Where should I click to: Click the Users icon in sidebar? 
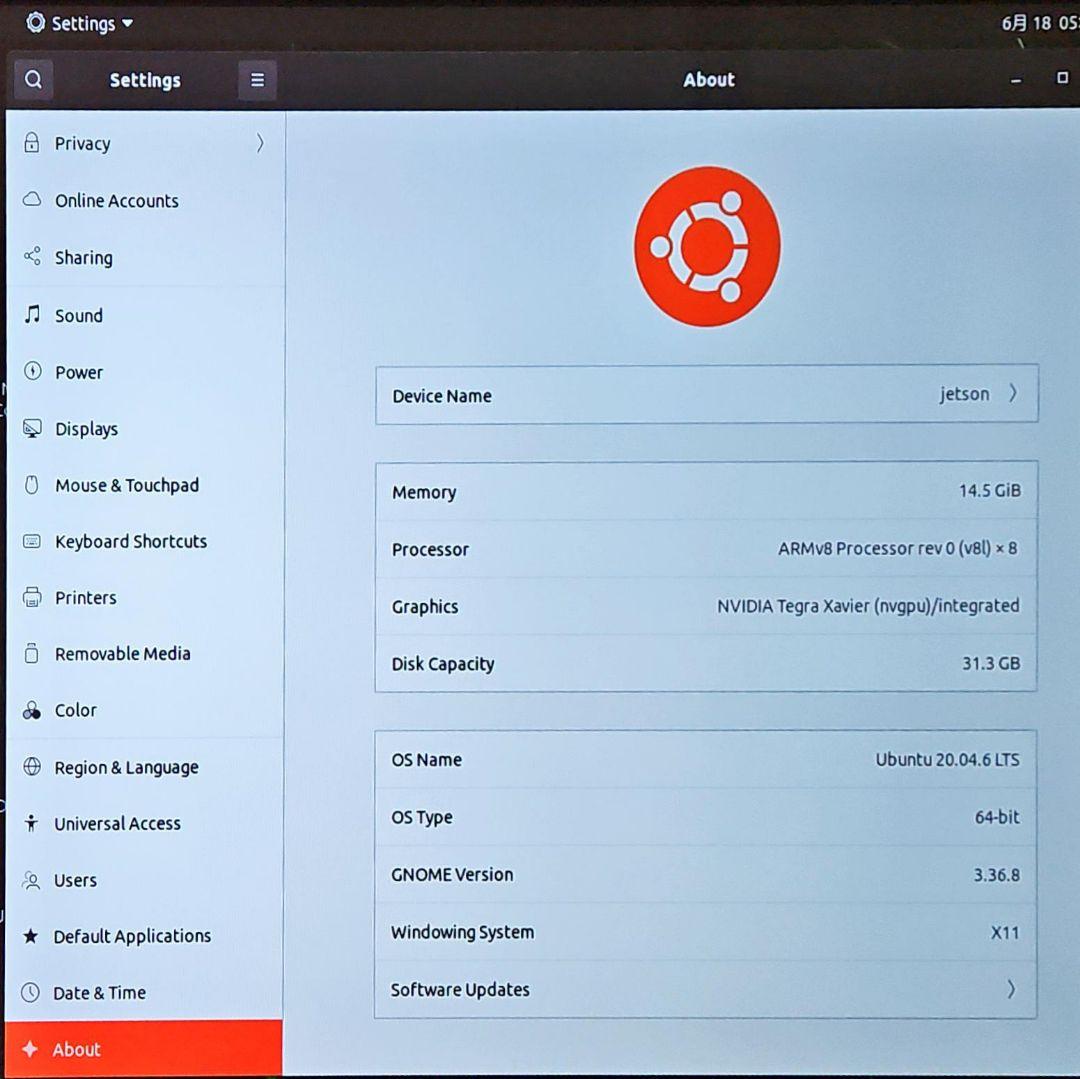click(31, 880)
